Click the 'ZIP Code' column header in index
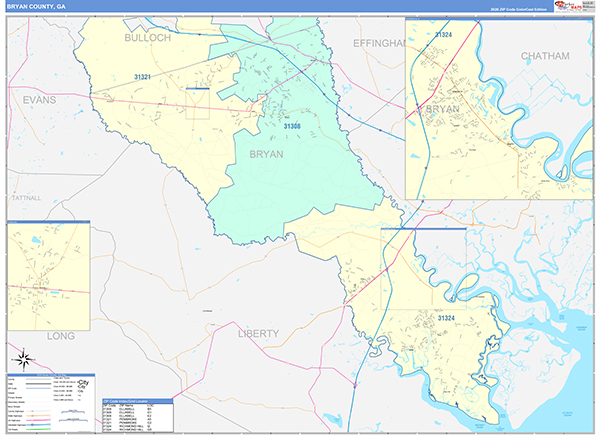The height and width of the screenshot is (435, 600). [x=109, y=406]
